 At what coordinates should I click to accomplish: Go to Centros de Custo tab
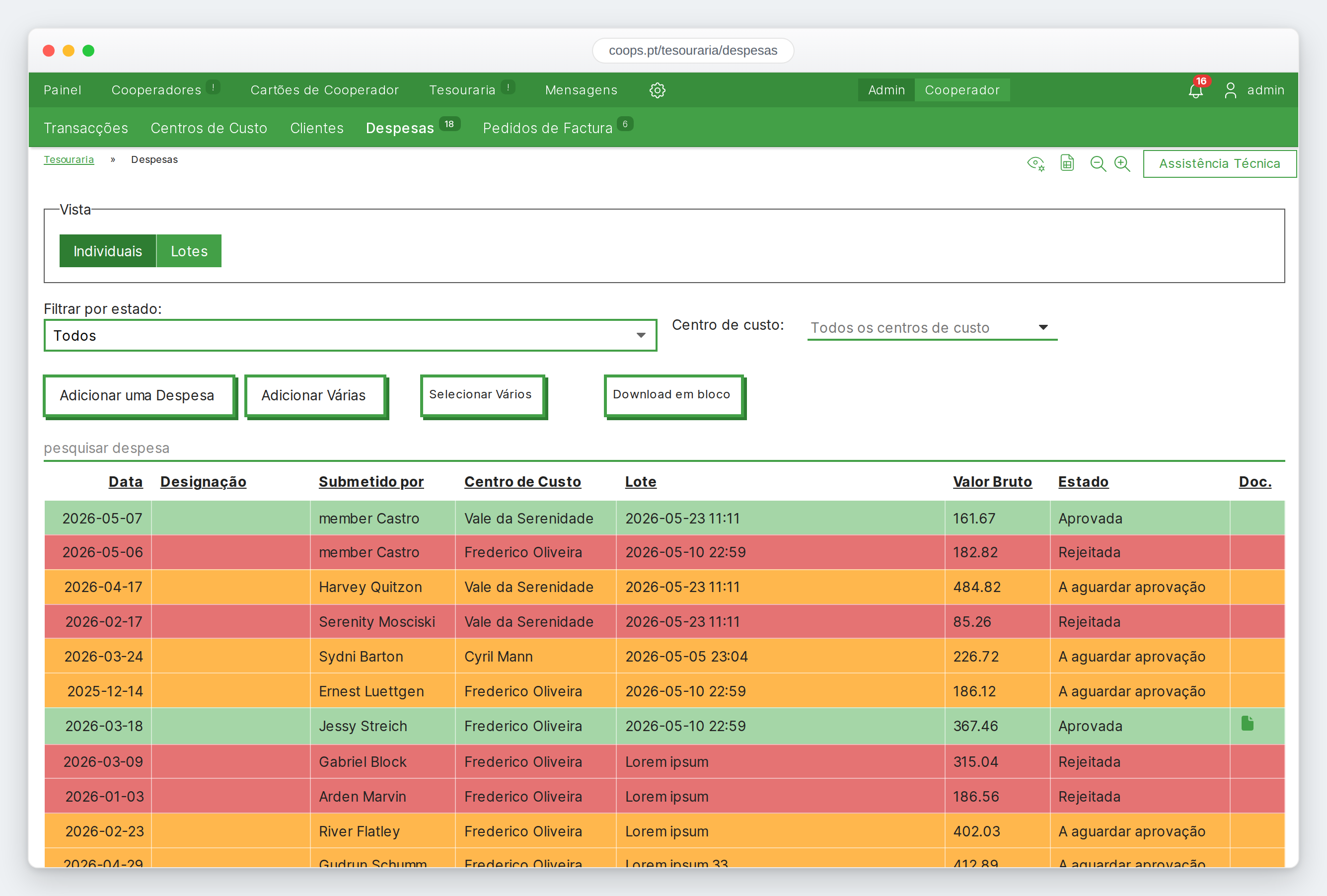pos(209,128)
